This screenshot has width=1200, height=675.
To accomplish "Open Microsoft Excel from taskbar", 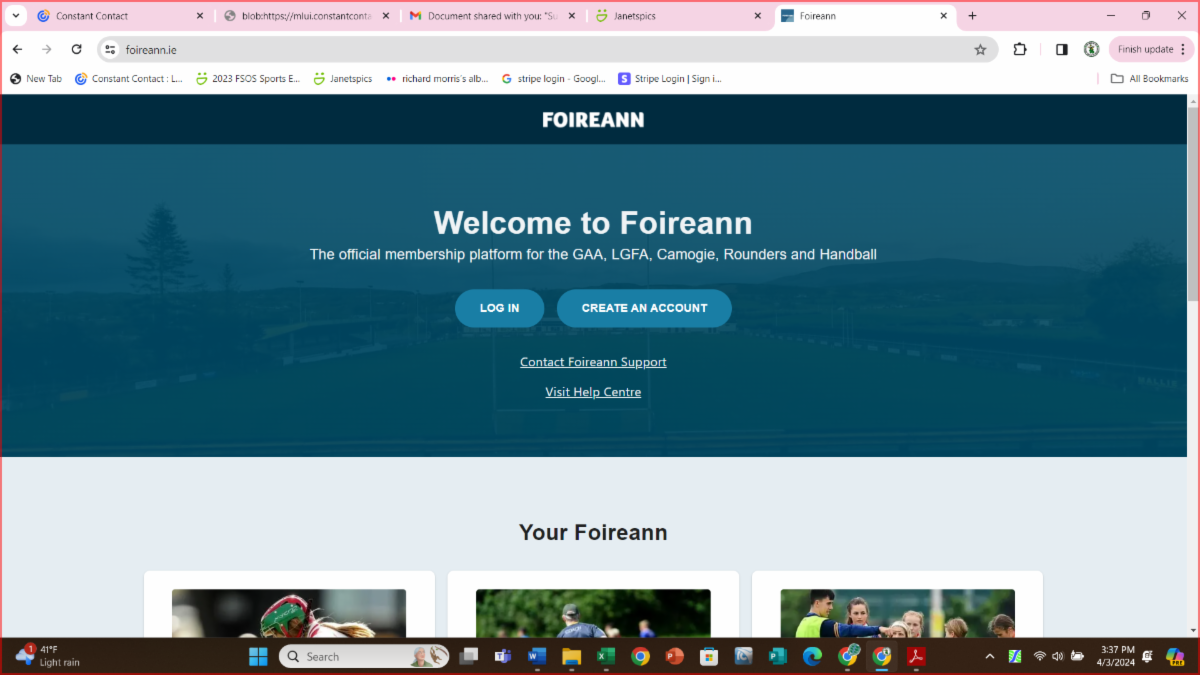I will click(606, 656).
